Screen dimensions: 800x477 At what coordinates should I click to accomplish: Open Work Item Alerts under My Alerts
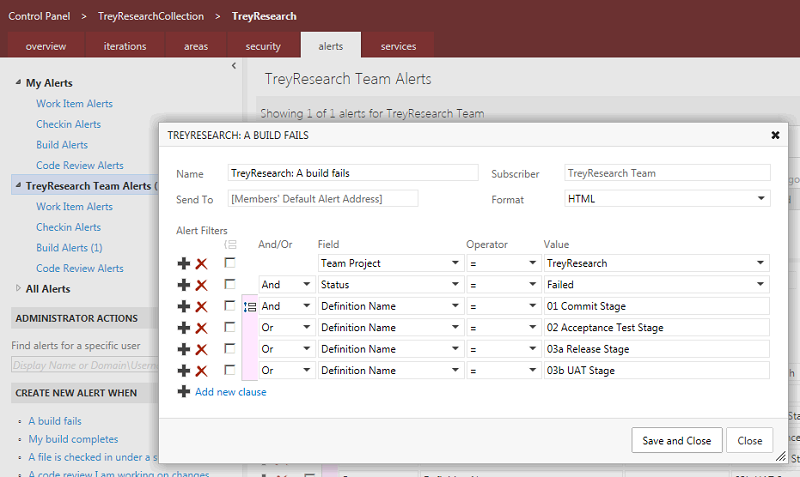(74, 104)
